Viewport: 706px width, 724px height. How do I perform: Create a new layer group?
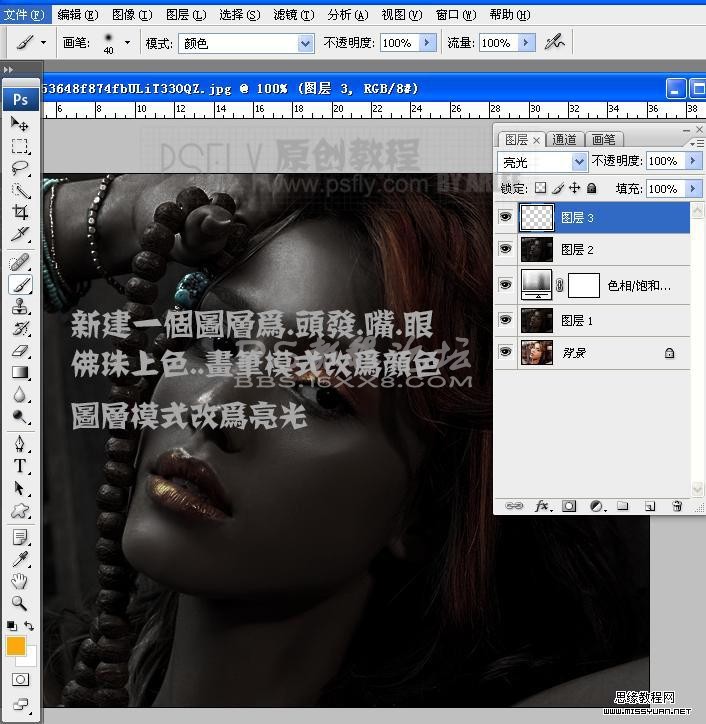coord(622,506)
